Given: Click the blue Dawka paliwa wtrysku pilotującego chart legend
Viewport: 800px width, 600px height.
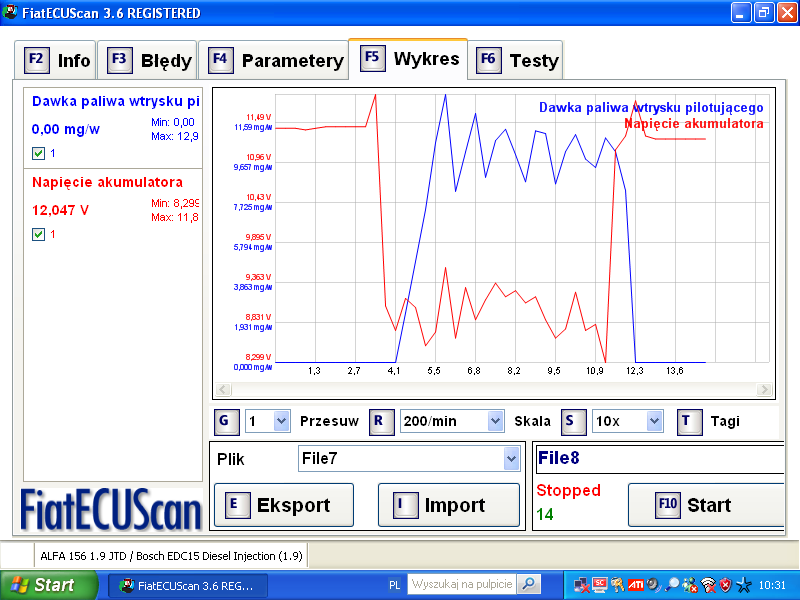Looking at the screenshot, I should (651, 108).
